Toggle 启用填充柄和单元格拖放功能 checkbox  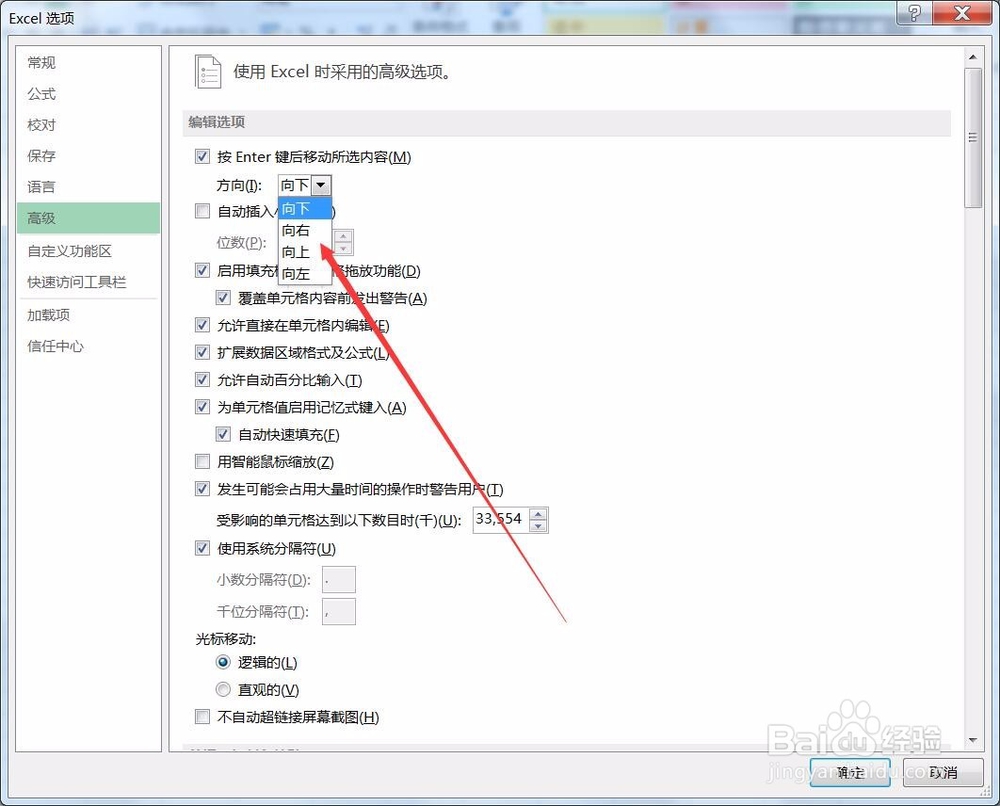[202, 270]
